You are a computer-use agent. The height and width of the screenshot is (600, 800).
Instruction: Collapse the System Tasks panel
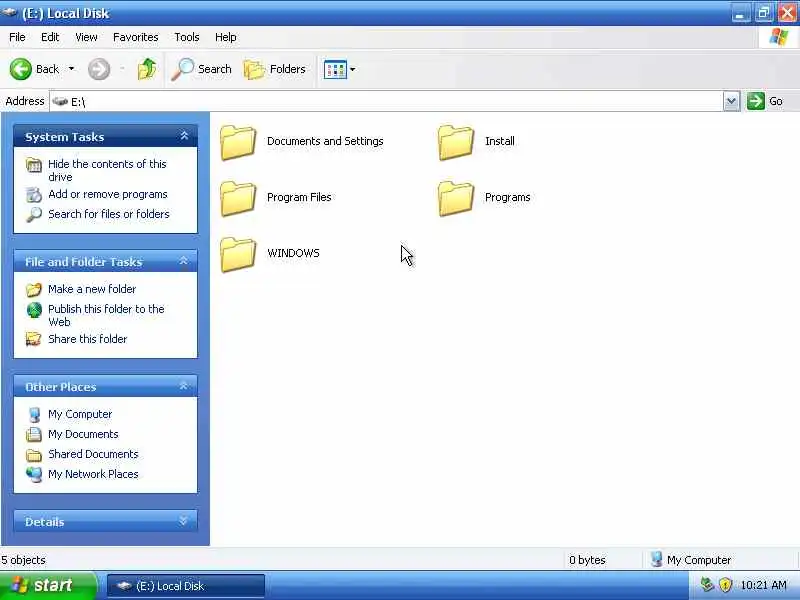[x=184, y=136]
